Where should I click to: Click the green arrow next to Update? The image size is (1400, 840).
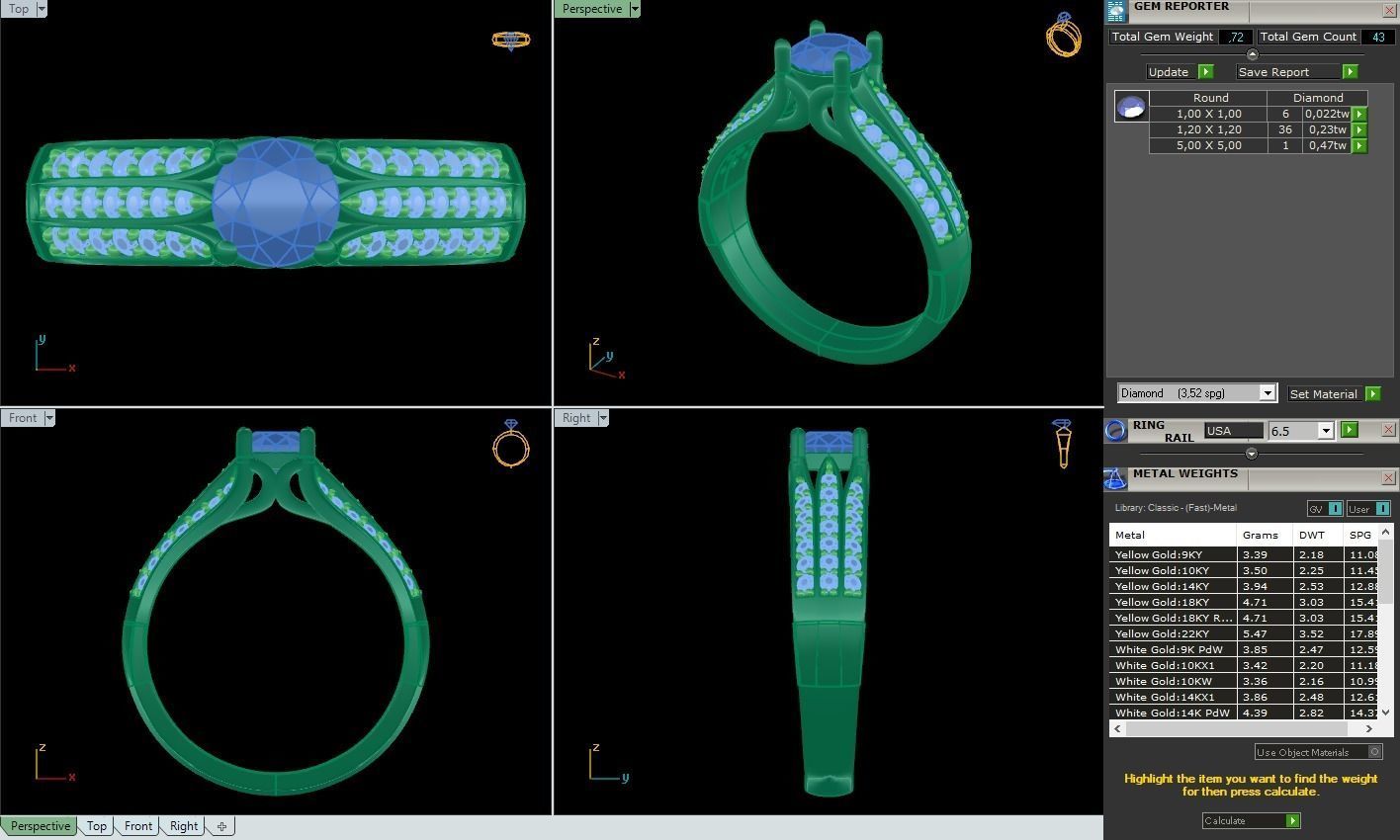1205,72
